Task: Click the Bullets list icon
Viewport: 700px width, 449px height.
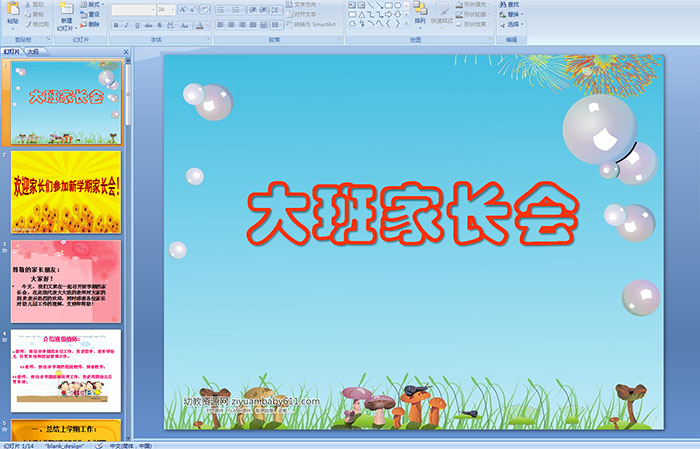Action: coord(222,9)
